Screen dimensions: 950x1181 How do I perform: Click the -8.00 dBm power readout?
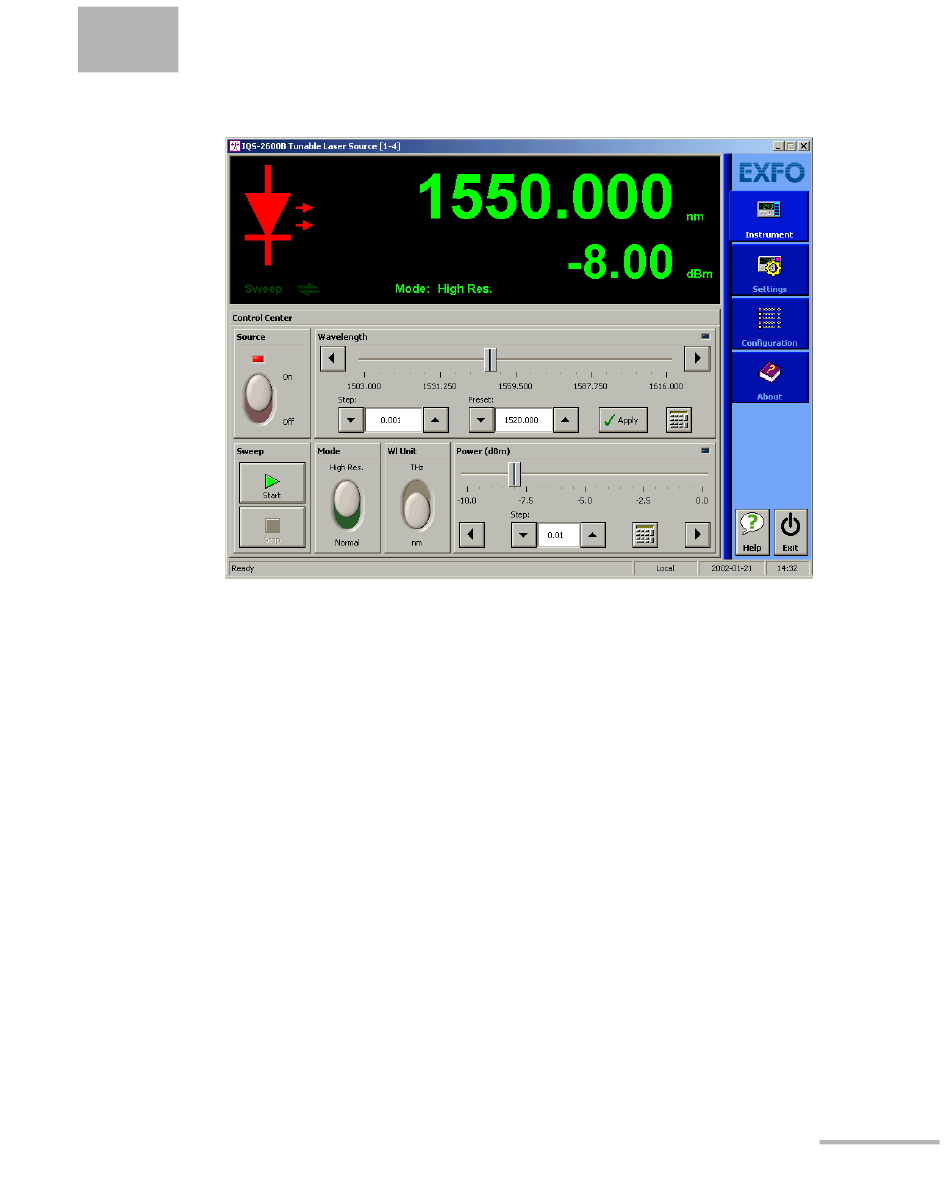pyautogui.click(x=620, y=261)
